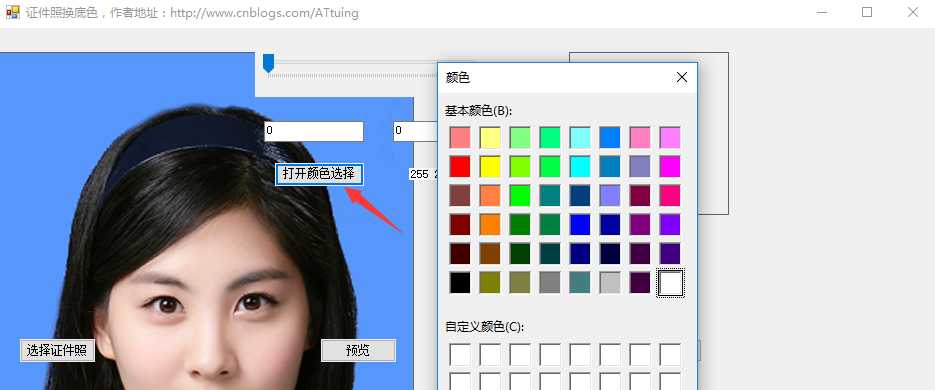Click the 选择证件照 button
Viewport: 935px width, 390px height.
coord(57,351)
